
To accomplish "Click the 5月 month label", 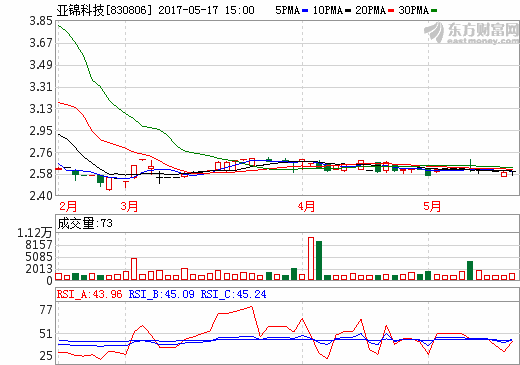I will pos(432,206).
